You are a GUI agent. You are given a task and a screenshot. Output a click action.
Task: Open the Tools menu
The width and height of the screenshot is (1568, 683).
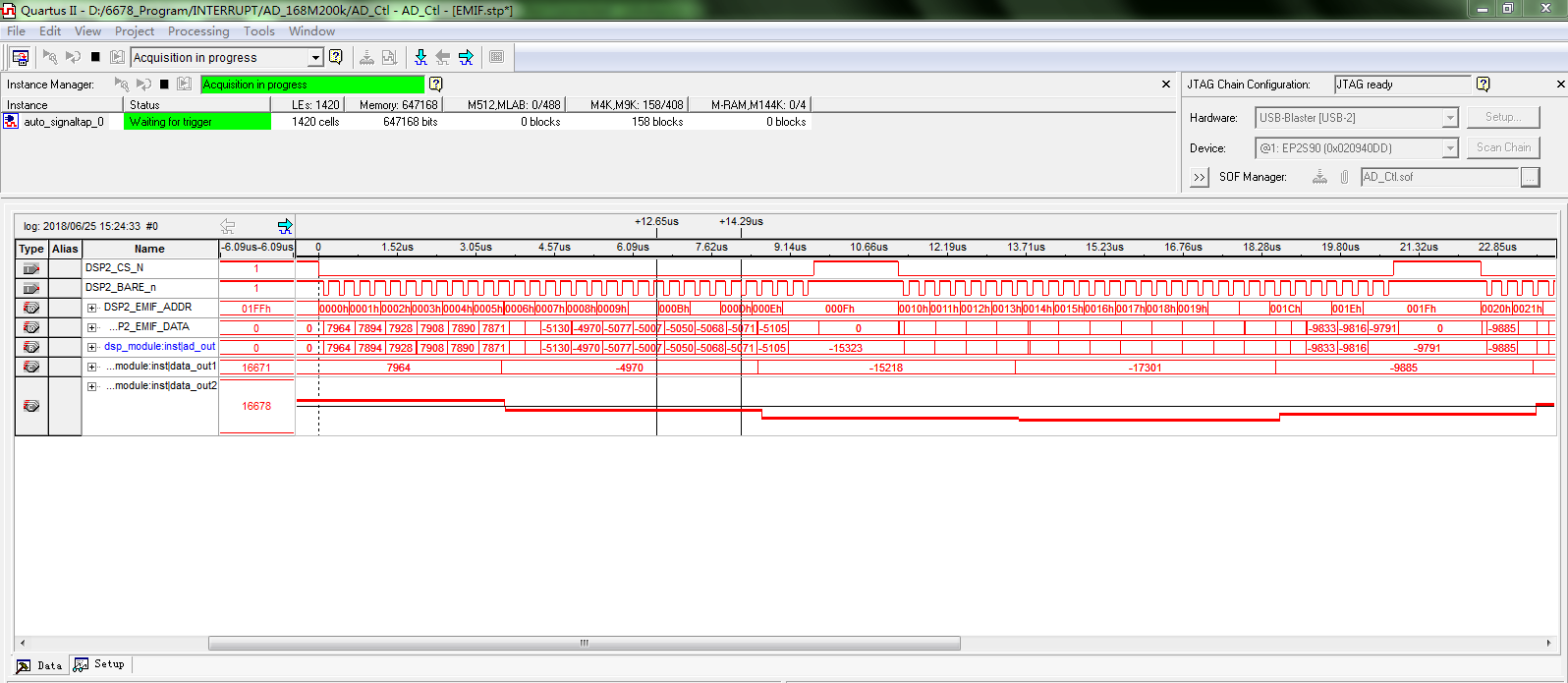[259, 31]
